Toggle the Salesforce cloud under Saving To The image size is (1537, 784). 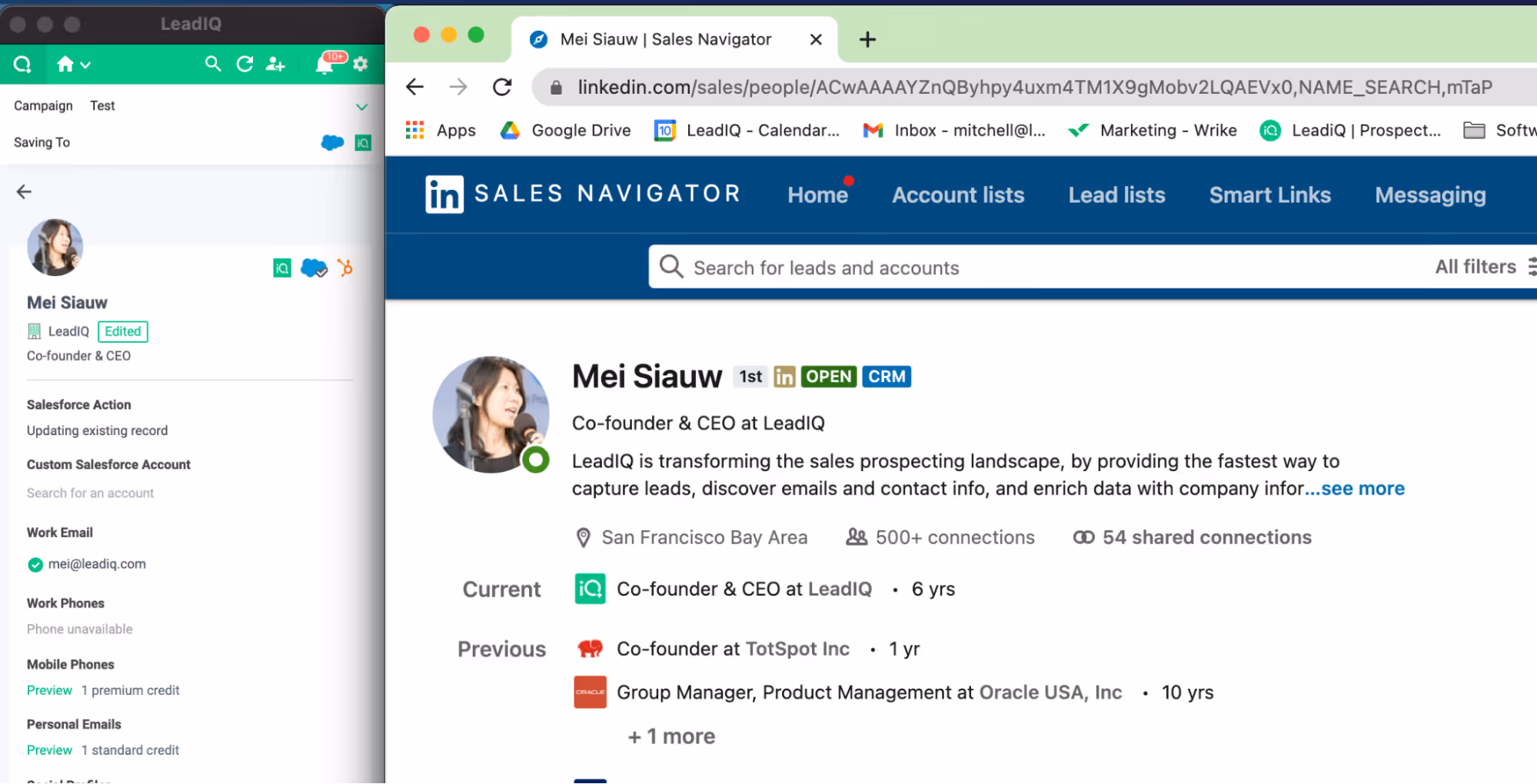pyautogui.click(x=331, y=142)
